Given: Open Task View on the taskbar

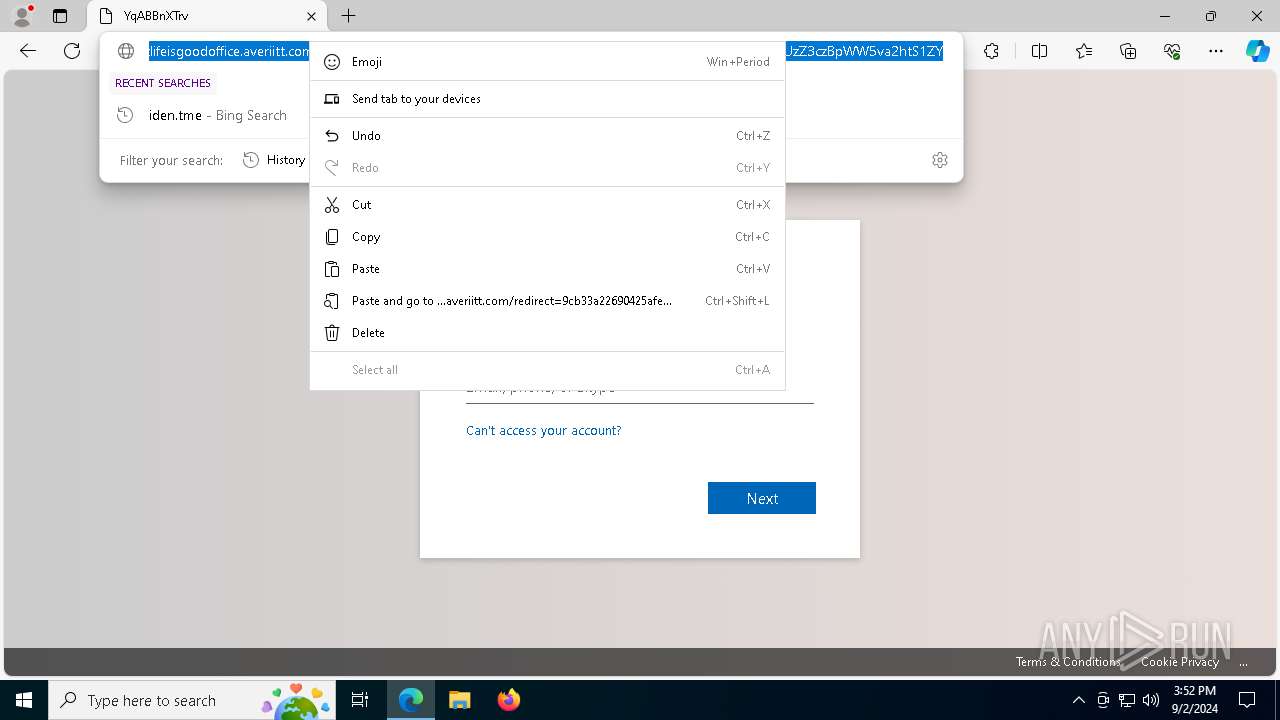Looking at the screenshot, I should pos(360,700).
